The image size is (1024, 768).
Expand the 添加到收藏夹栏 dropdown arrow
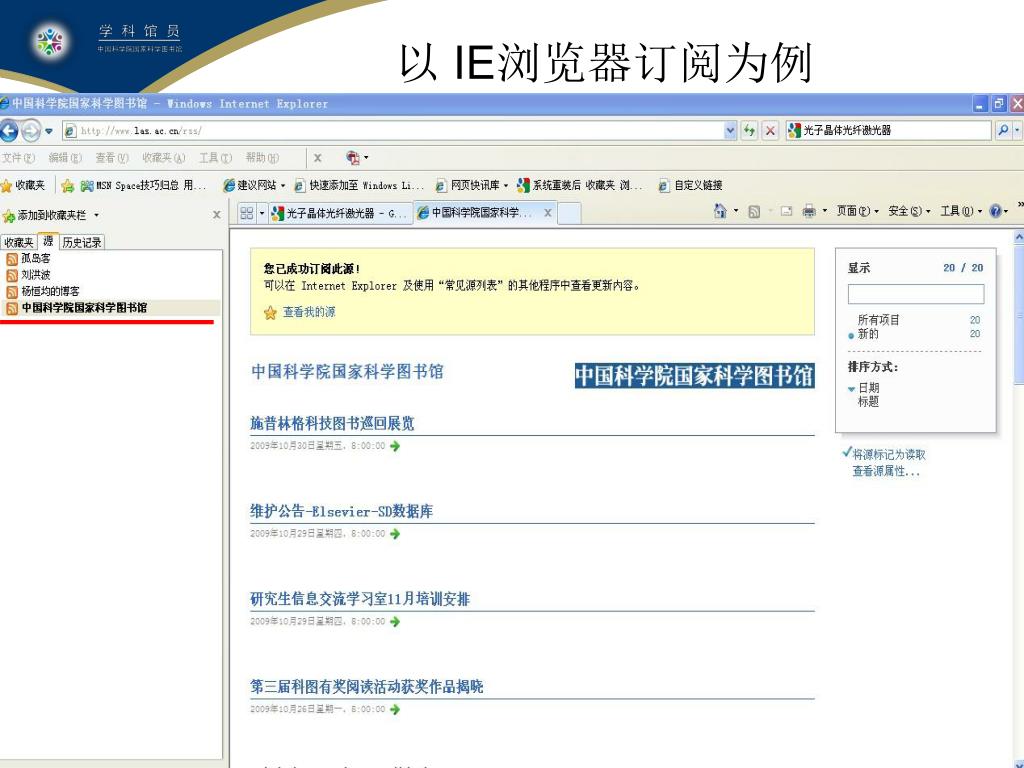point(97,216)
